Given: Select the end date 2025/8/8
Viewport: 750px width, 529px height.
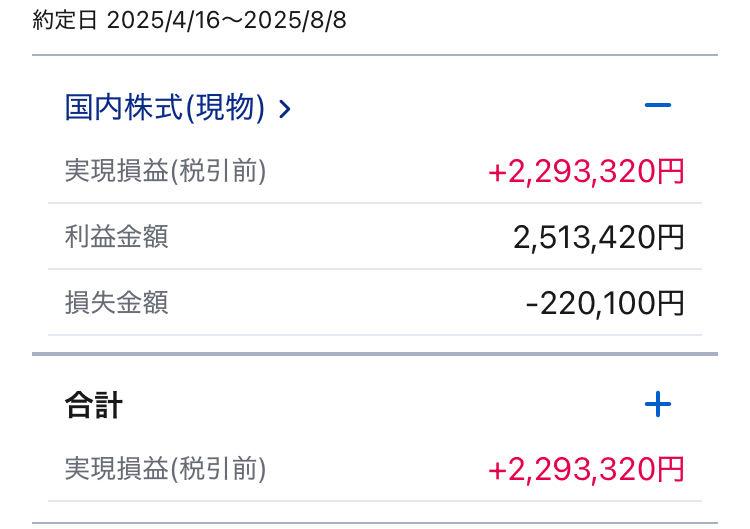Looking at the screenshot, I should [297, 21].
